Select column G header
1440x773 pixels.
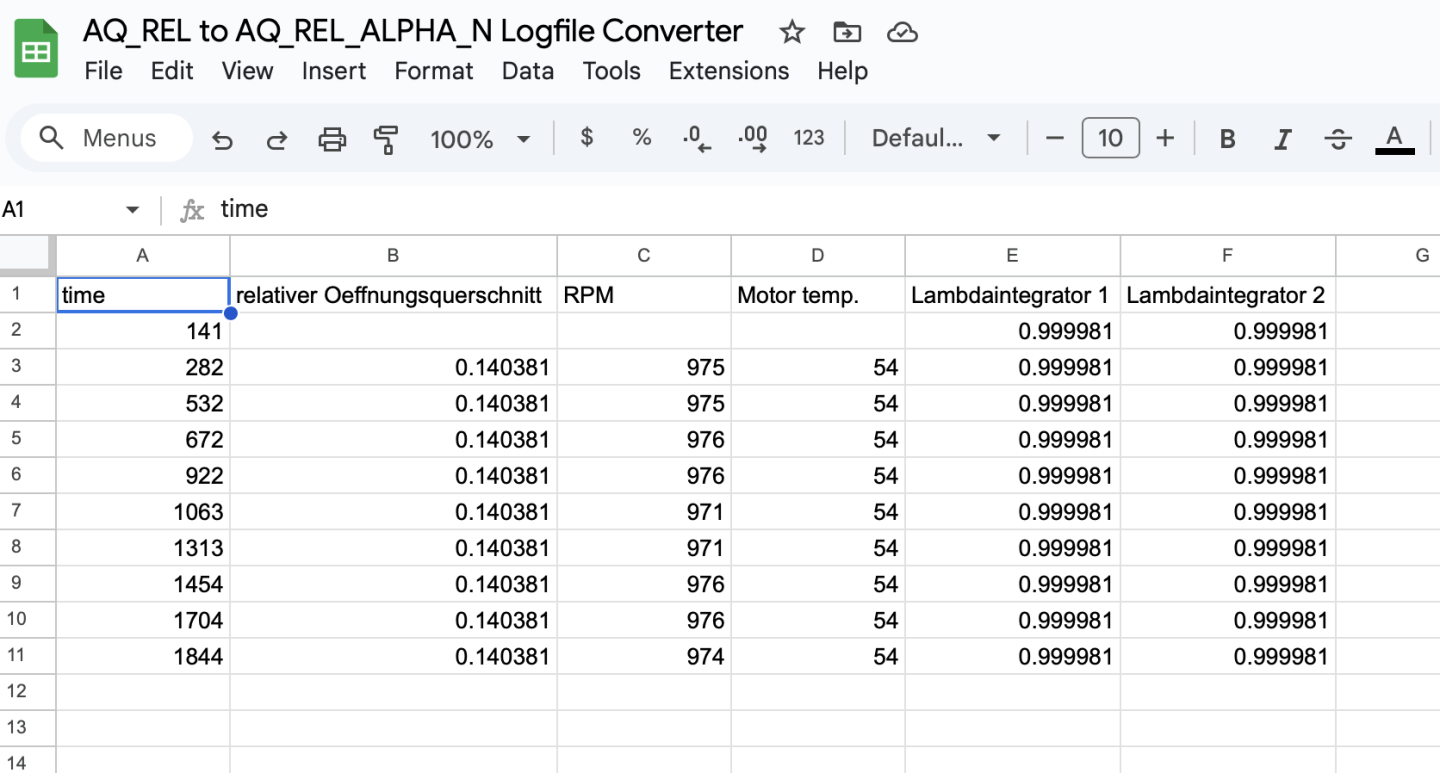pos(1388,256)
